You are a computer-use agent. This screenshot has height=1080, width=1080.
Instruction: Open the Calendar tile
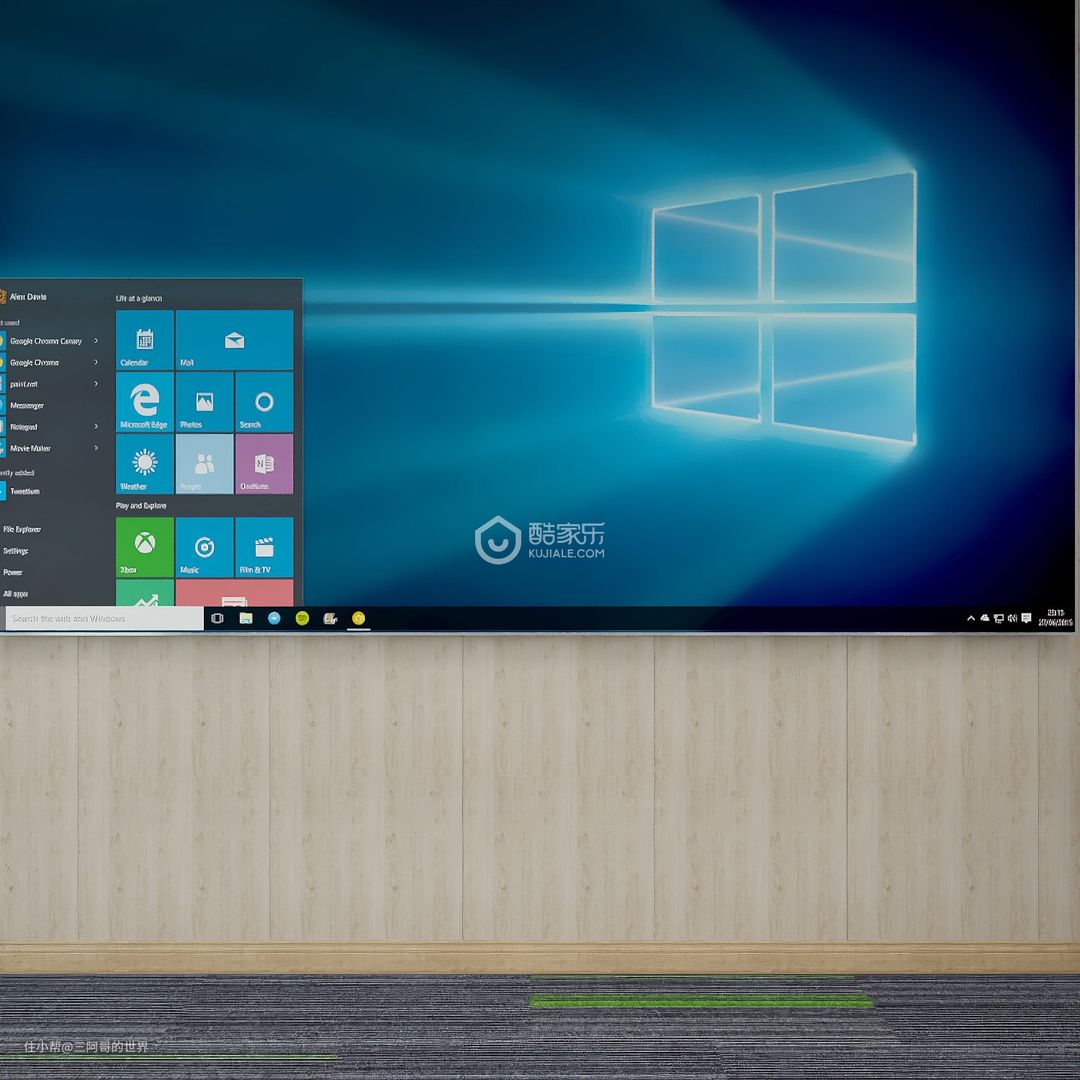[x=145, y=340]
